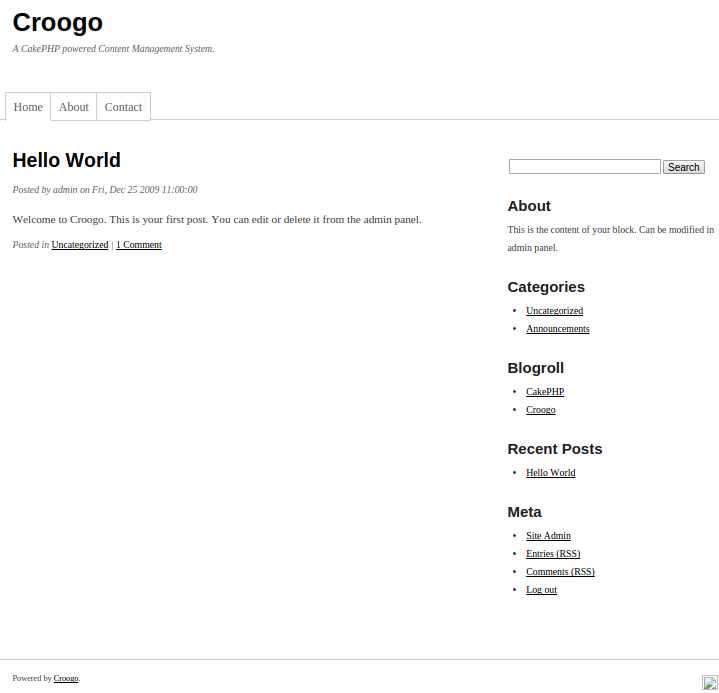
Task: Click the Categories sidebar heading
Action: pos(546,287)
